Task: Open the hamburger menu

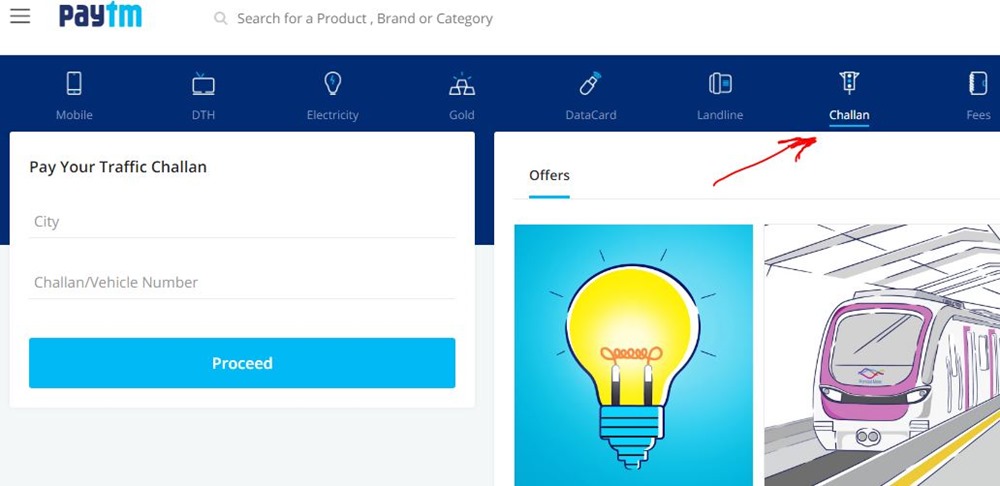Action: pyautogui.click(x=20, y=17)
